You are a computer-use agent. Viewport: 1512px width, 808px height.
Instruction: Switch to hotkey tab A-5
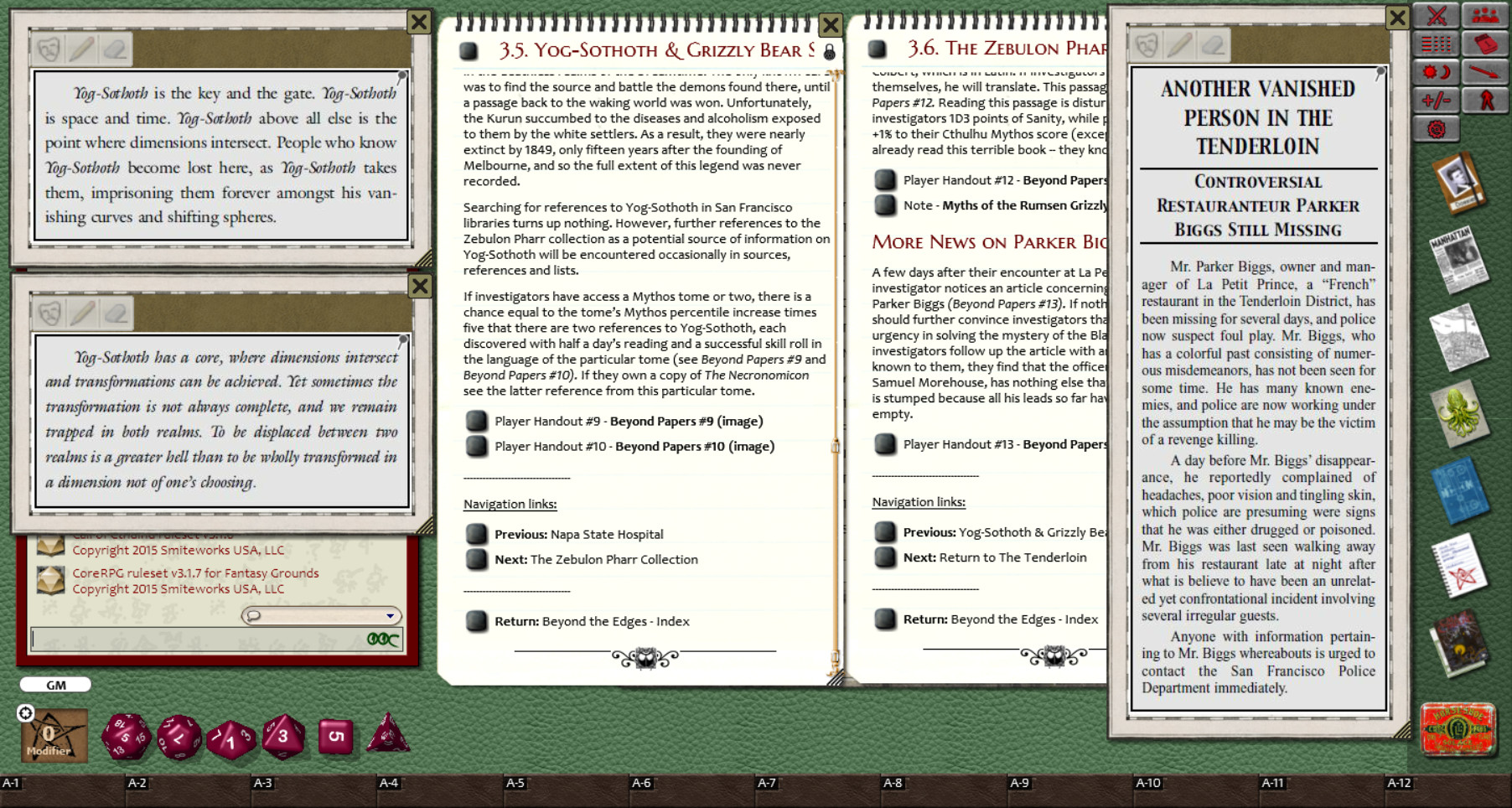point(515,782)
